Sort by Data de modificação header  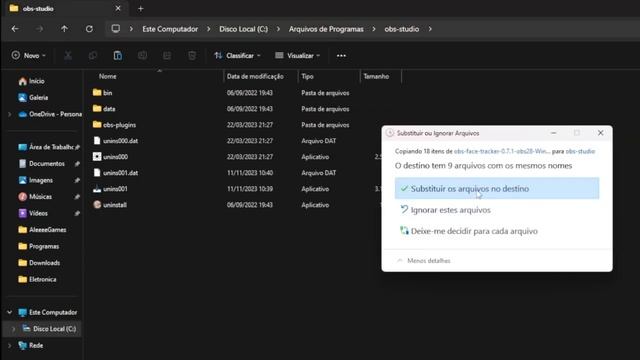(255, 76)
